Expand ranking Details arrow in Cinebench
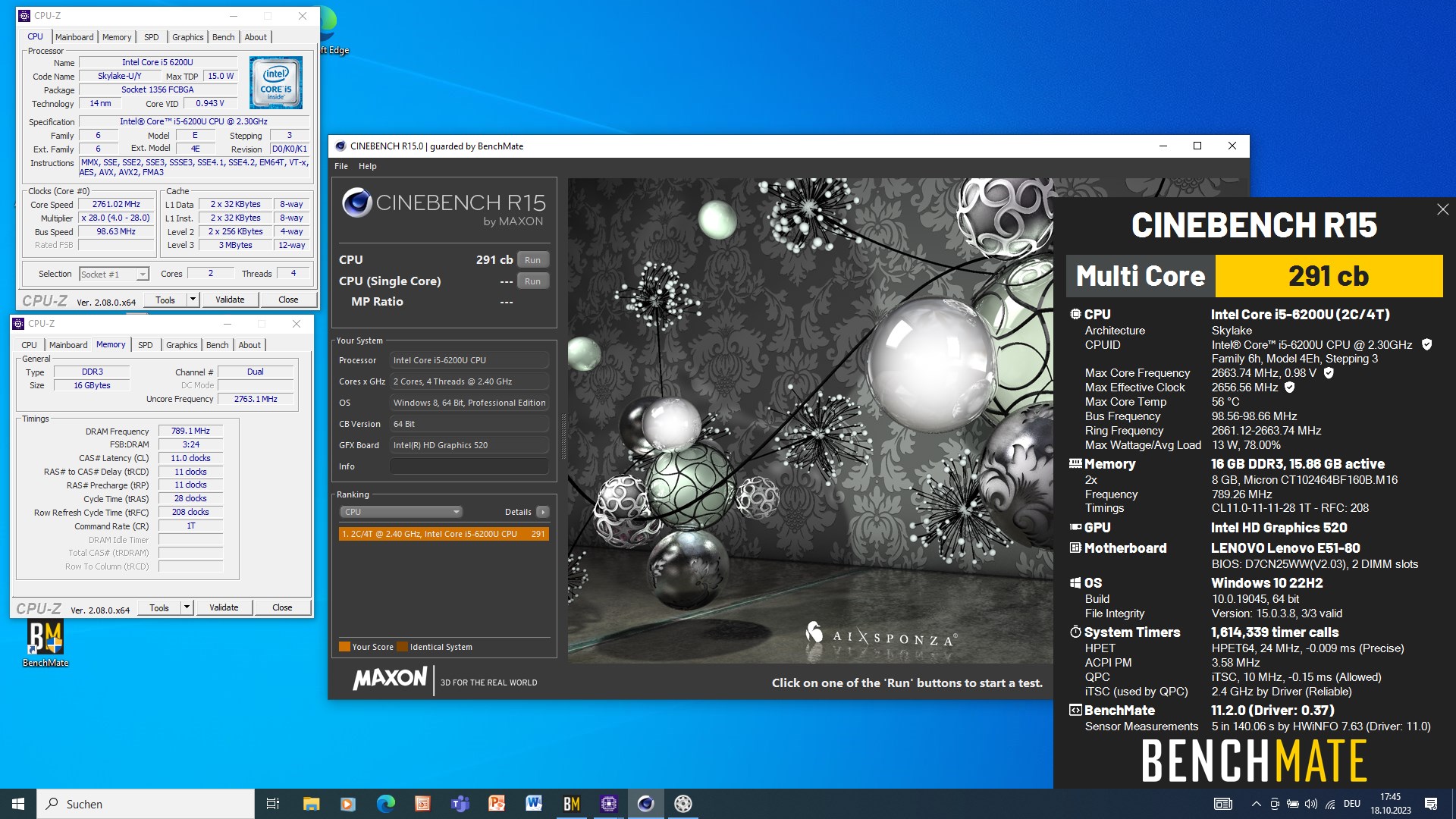1456x819 pixels. point(542,512)
